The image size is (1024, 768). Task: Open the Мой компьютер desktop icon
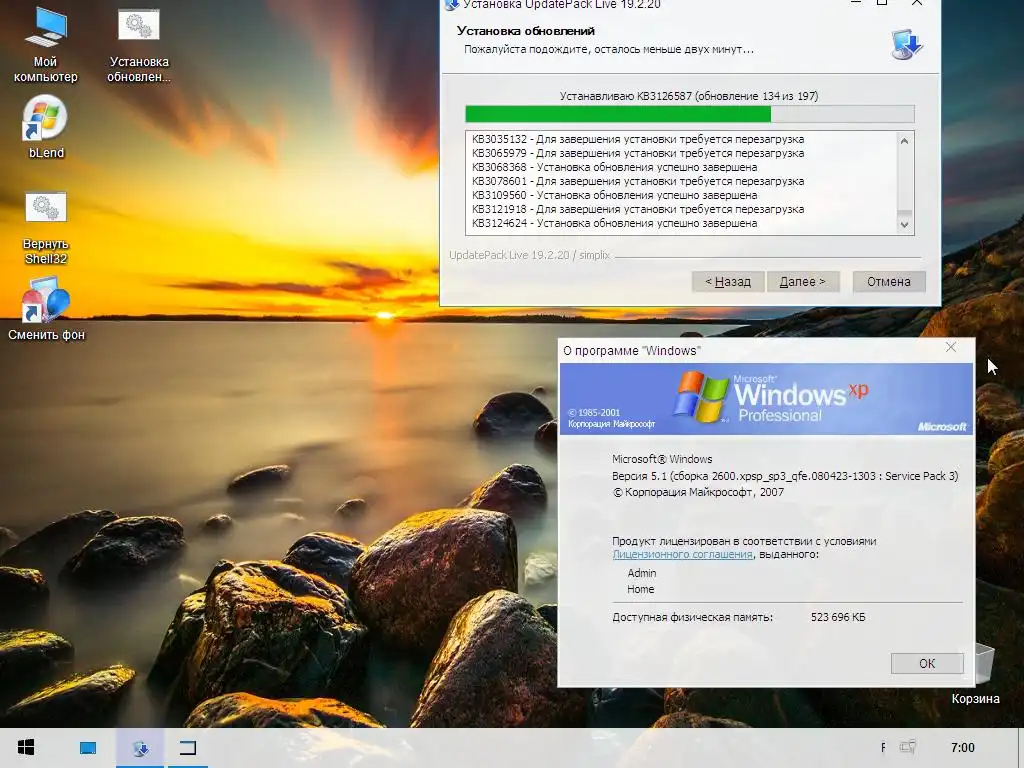(46, 44)
